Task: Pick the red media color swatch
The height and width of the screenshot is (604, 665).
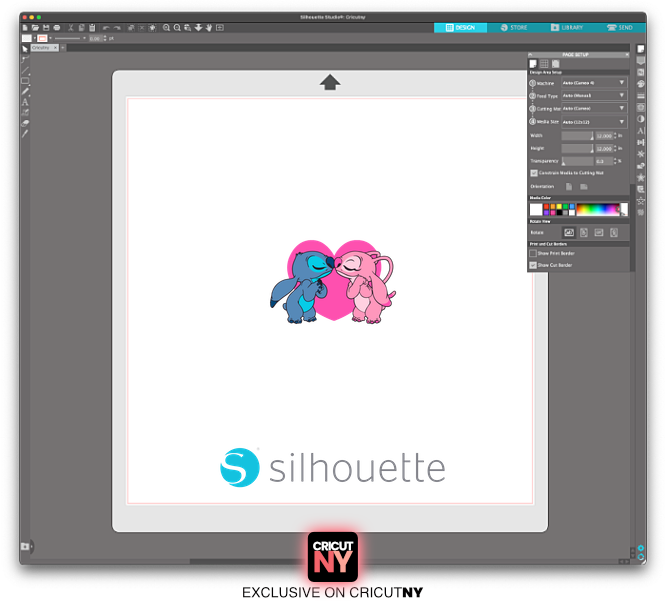Action: coord(546,207)
